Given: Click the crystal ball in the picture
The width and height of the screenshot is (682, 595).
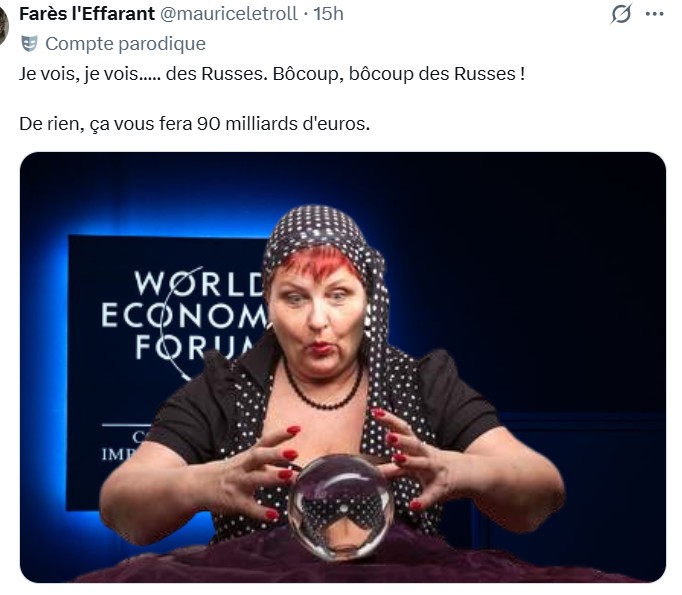Looking at the screenshot, I should [x=341, y=507].
